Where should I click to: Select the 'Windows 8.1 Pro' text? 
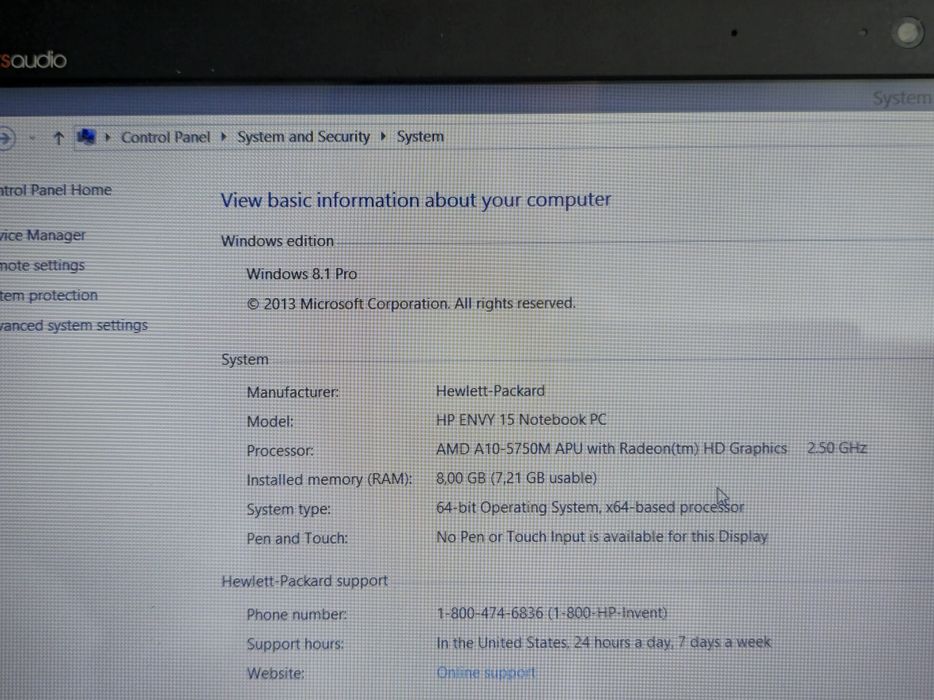[x=301, y=274]
